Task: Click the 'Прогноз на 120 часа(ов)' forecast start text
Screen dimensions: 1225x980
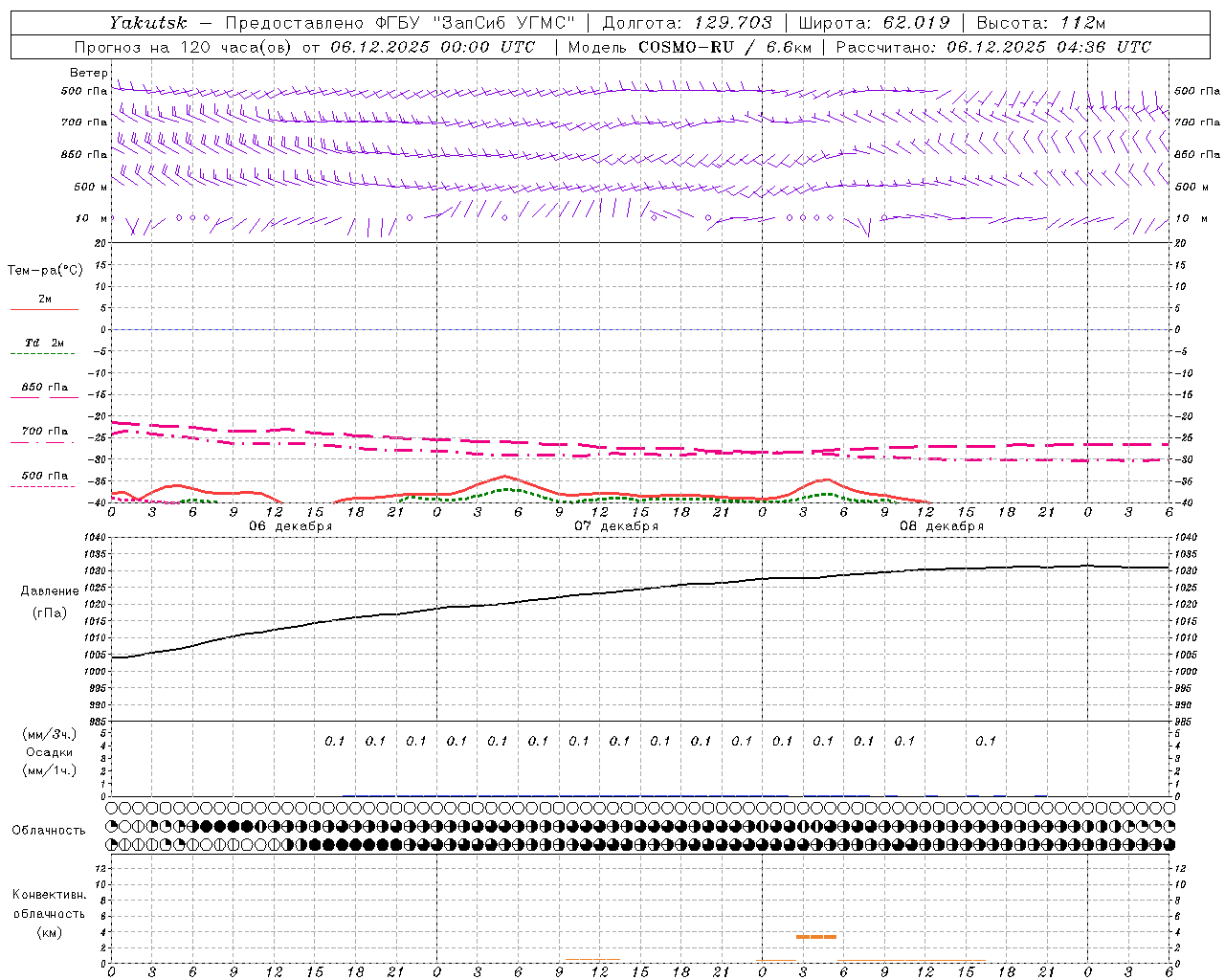Action: (184, 47)
